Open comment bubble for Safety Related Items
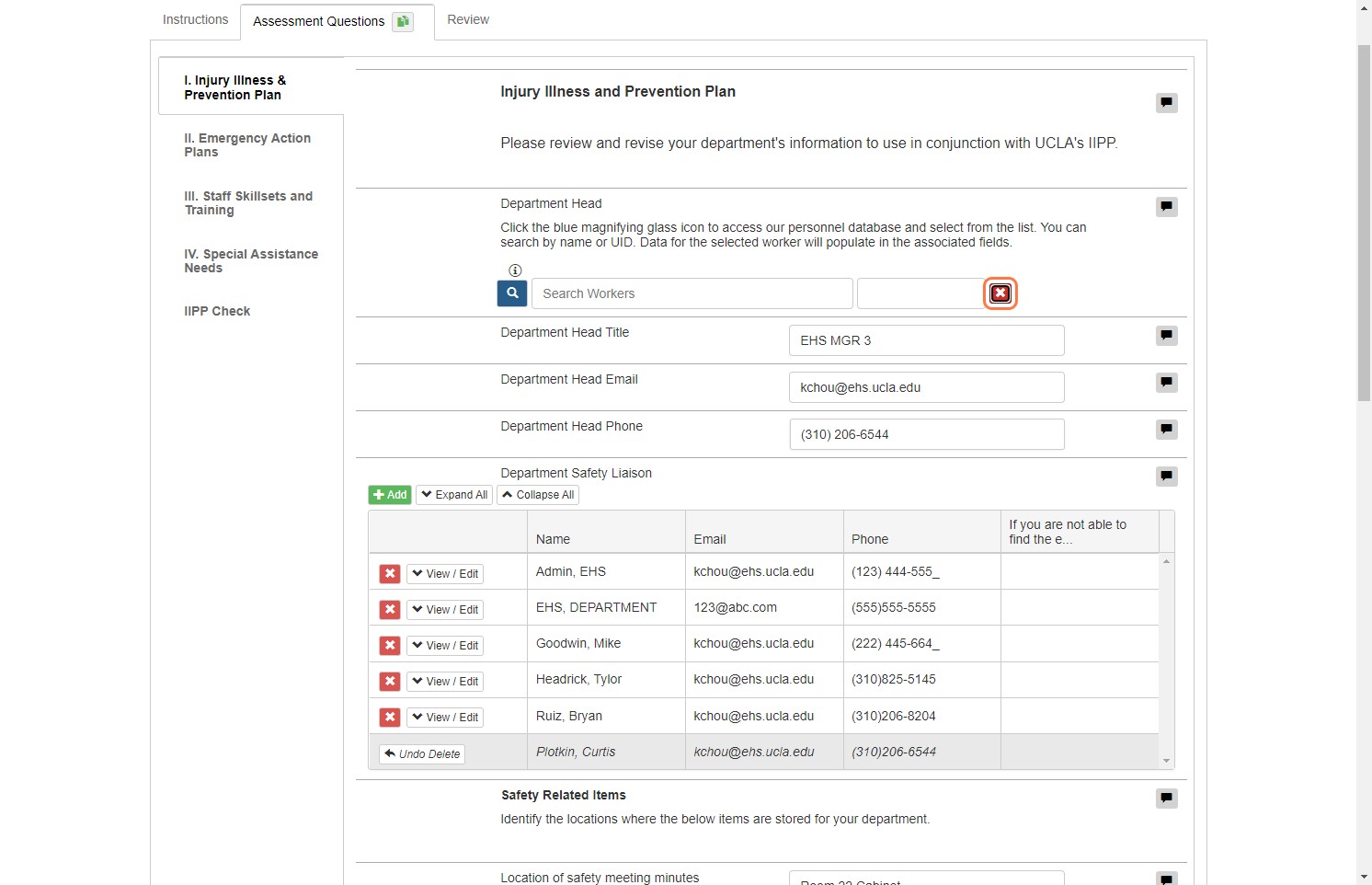The height and width of the screenshot is (885, 1372). [1166, 798]
